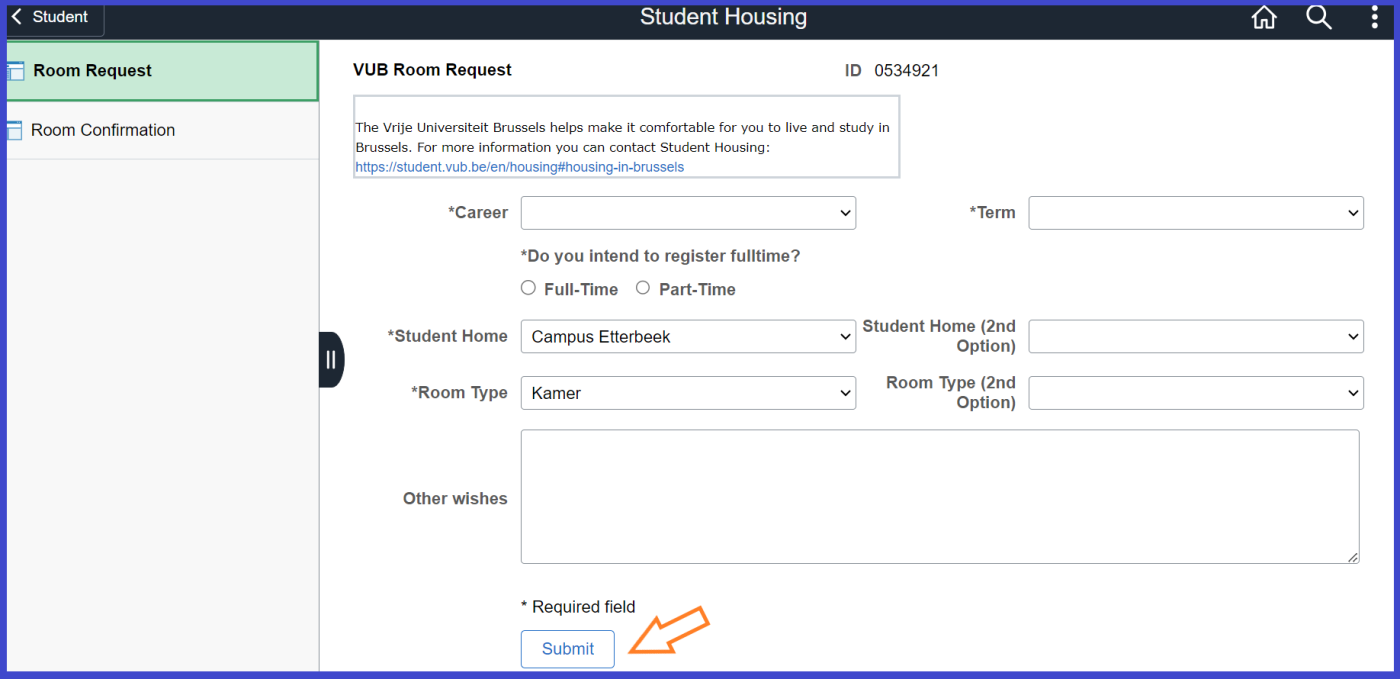Click the Room Confirmation page icon
Screen dimensions: 1400x679
14,130
